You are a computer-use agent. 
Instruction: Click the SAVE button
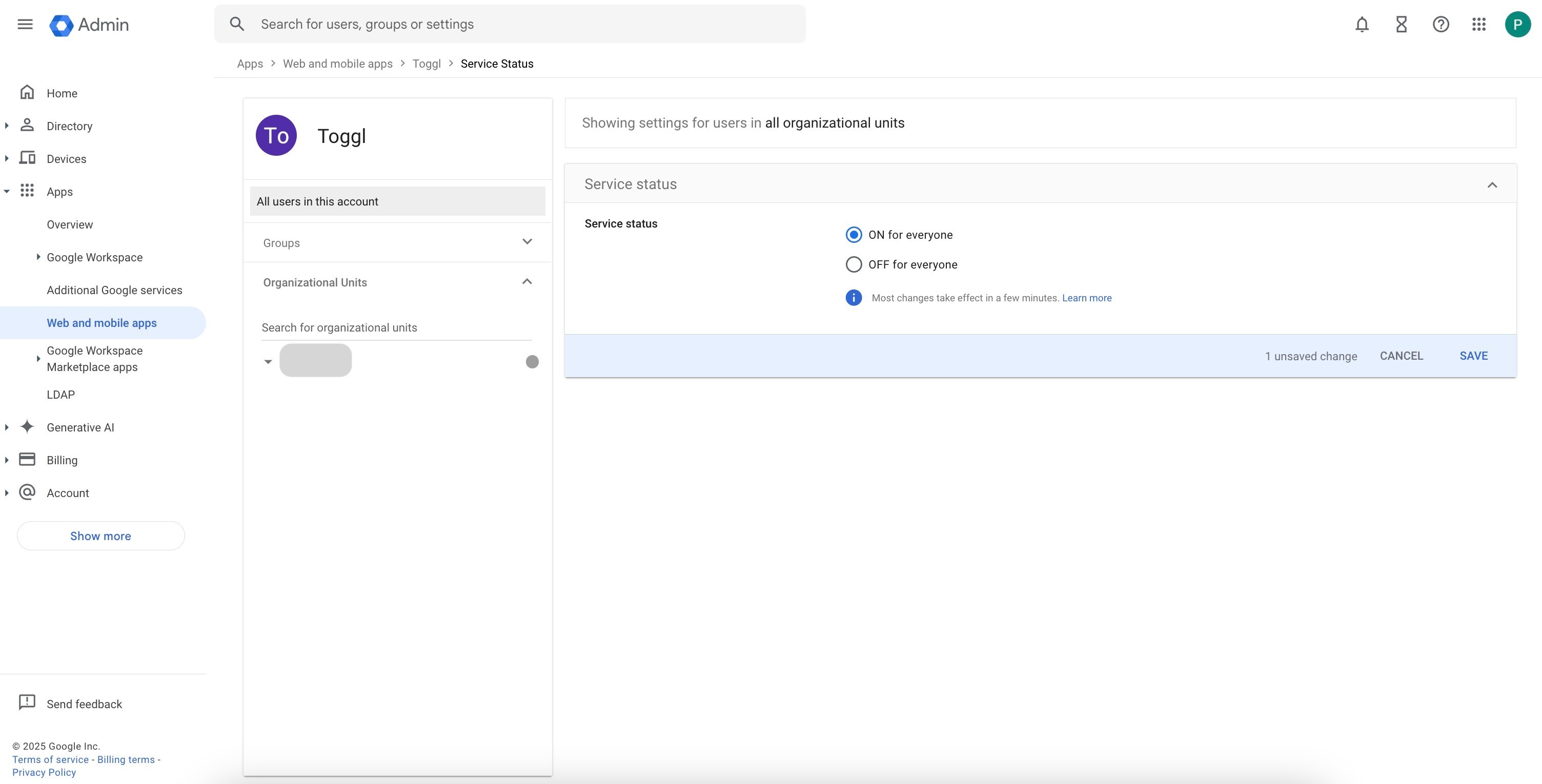[x=1473, y=356]
